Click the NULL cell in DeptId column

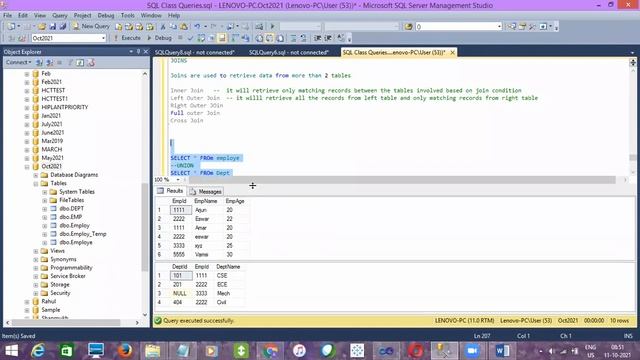[x=181, y=293]
